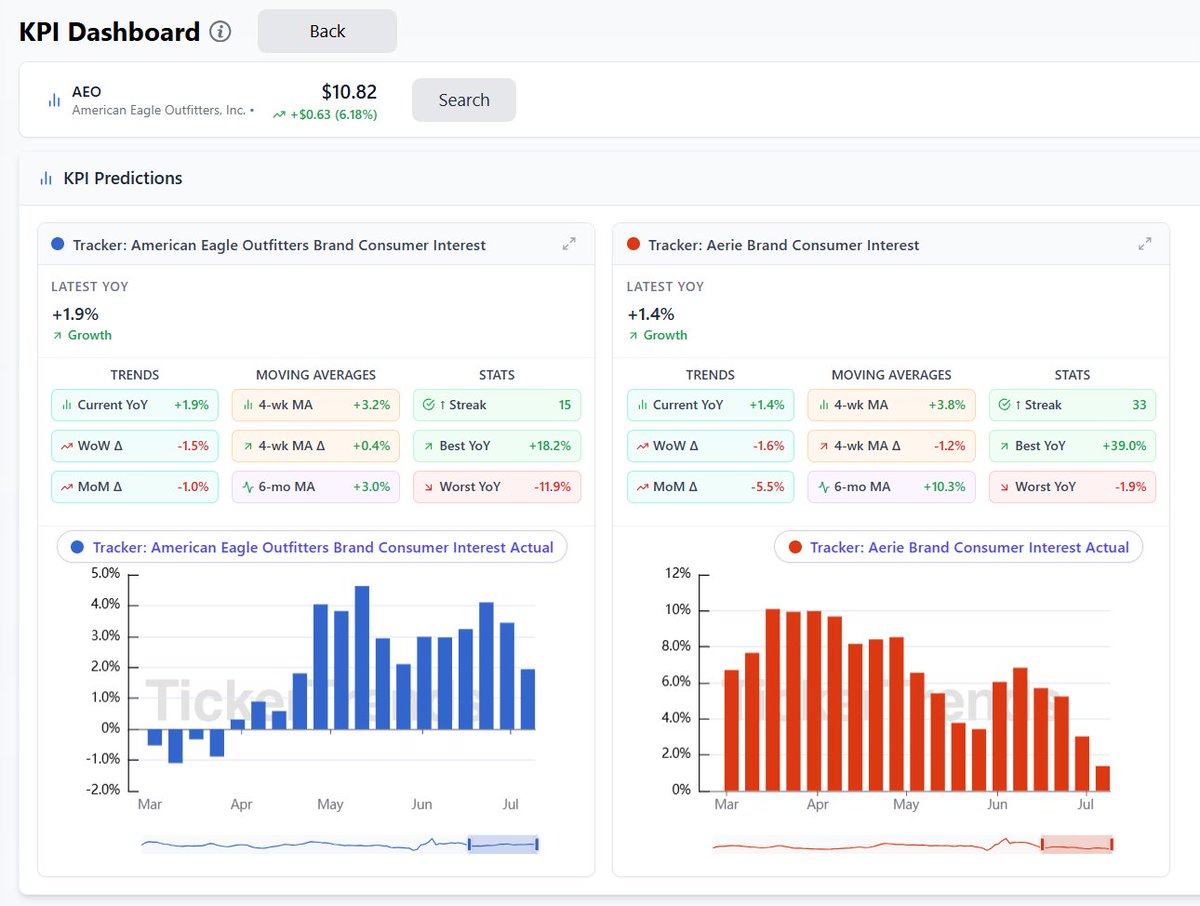Click the WoW Δ -1.6% tile

710,446
